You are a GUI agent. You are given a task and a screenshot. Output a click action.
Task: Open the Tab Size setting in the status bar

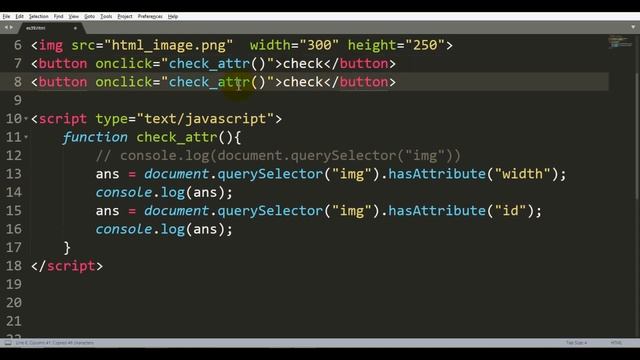coord(576,343)
